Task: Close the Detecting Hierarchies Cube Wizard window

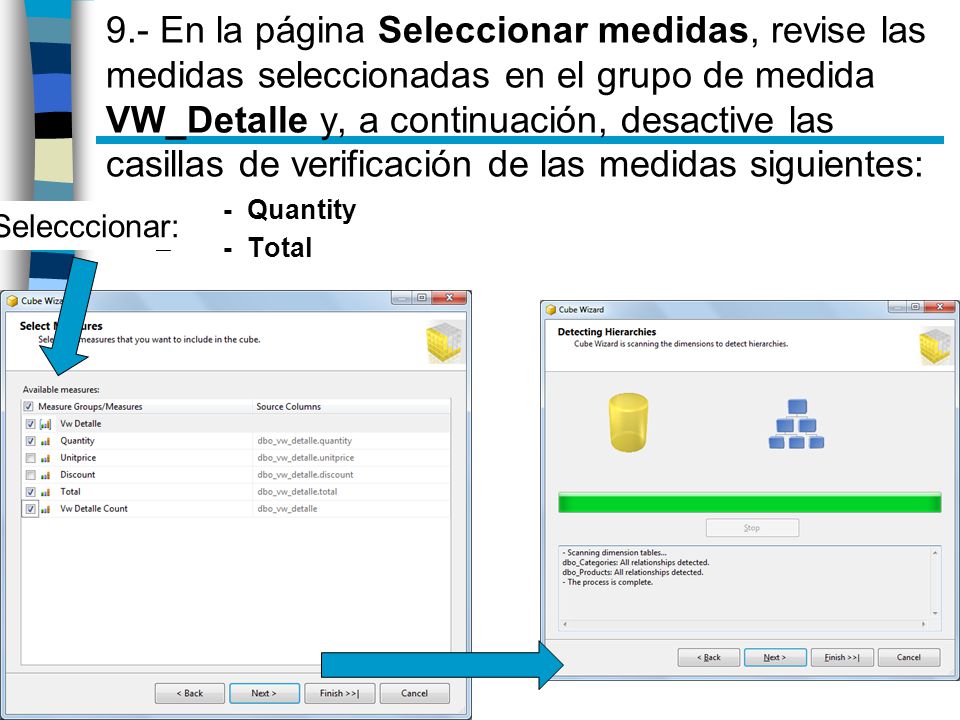Action: (940, 307)
